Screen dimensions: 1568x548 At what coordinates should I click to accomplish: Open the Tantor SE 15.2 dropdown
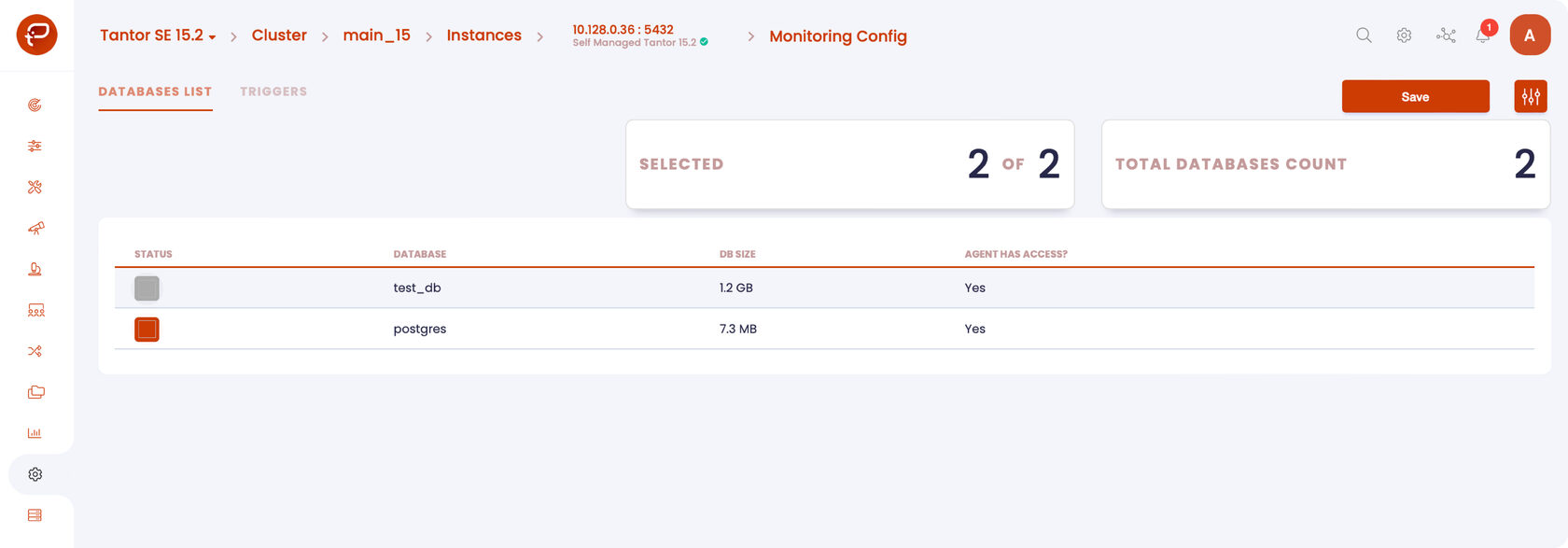point(158,35)
